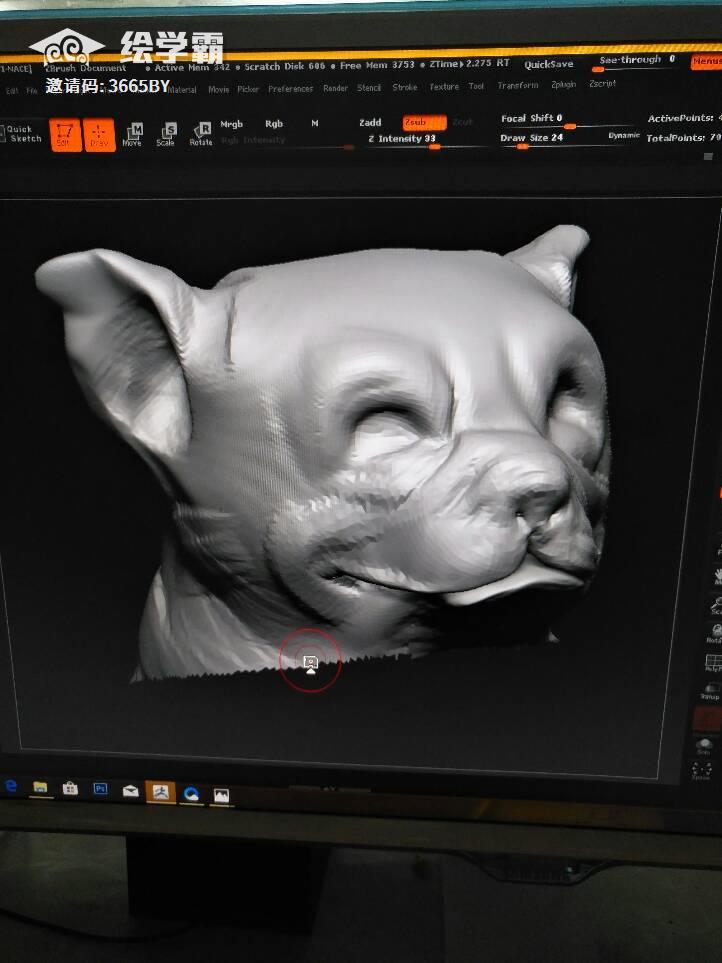Toggle the Rgb mode

[274, 123]
